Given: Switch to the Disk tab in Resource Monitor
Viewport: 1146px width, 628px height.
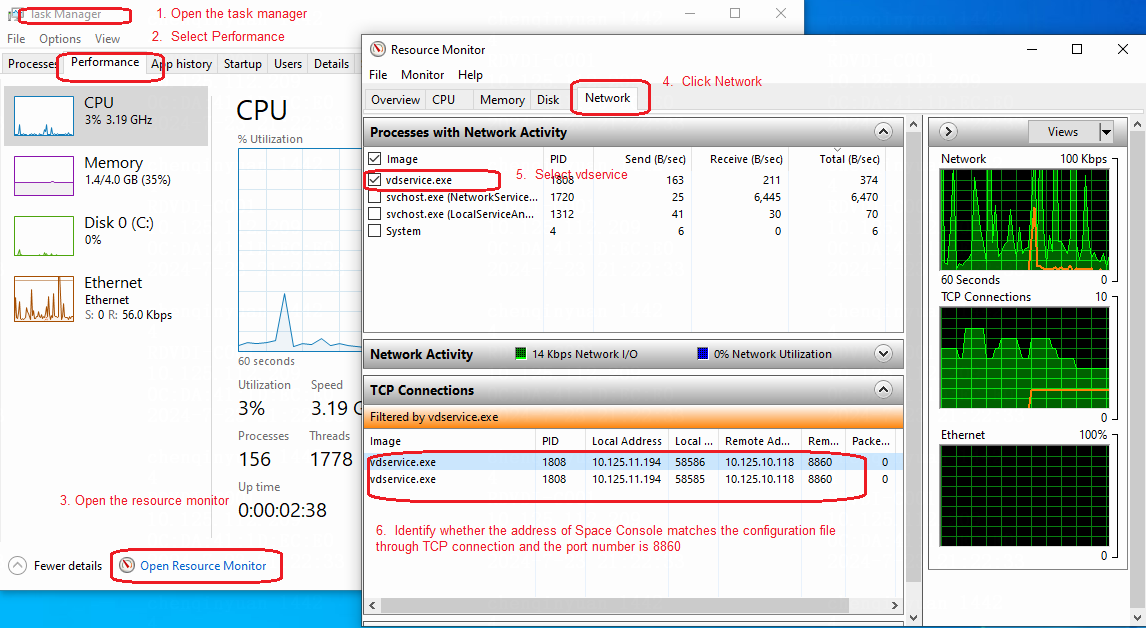Looking at the screenshot, I should coord(548,100).
